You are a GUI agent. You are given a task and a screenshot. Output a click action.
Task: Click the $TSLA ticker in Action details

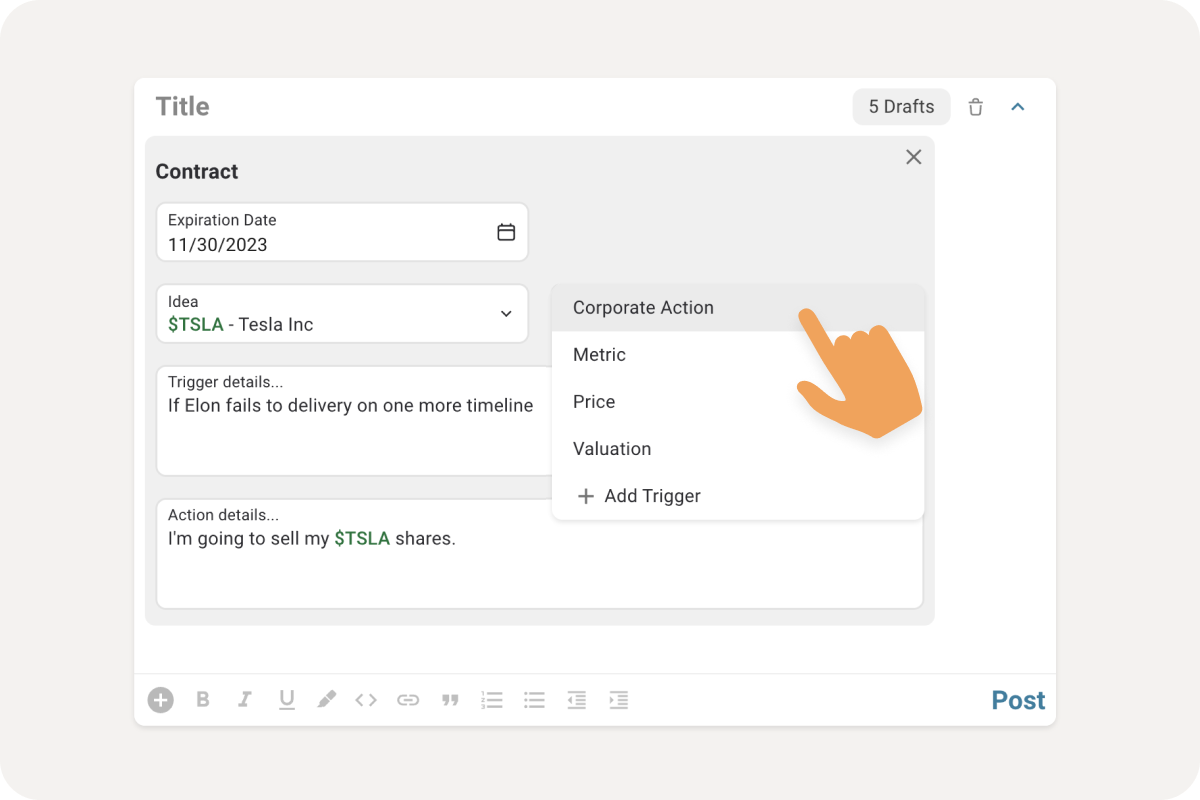click(x=362, y=538)
